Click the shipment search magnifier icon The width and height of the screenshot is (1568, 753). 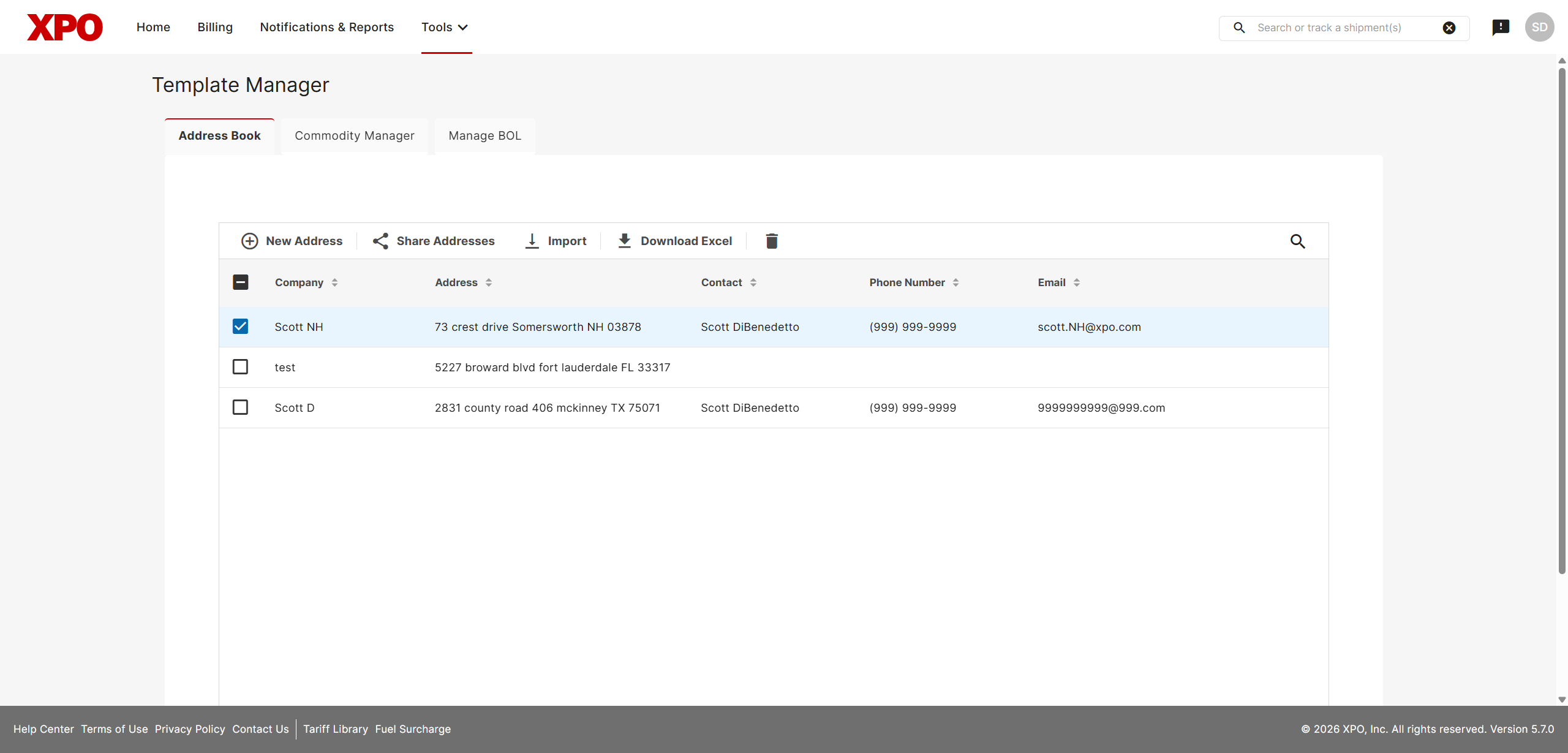(1239, 28)
